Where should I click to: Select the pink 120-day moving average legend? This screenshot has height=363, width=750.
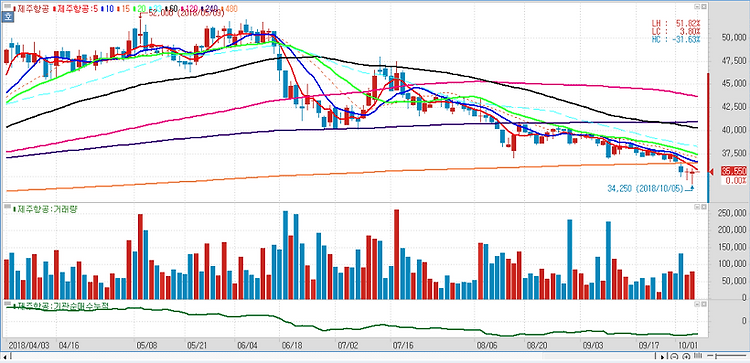(x=189, y=9)
